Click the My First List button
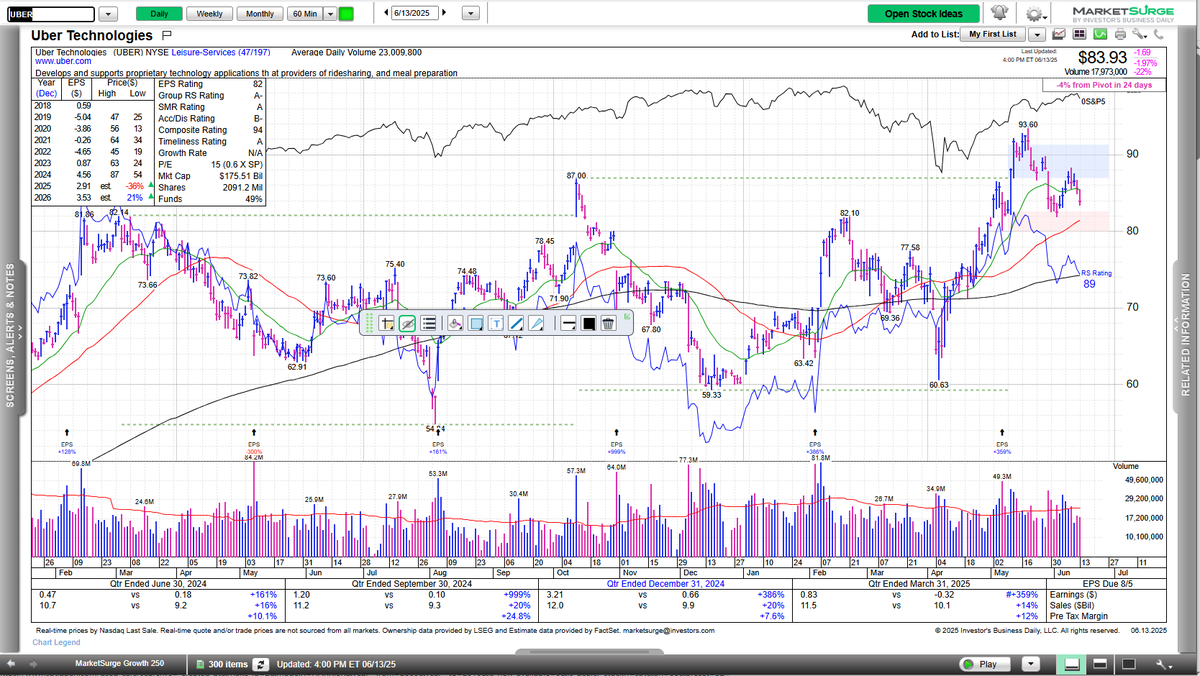 pyautogui.click(x=992, y=34)
